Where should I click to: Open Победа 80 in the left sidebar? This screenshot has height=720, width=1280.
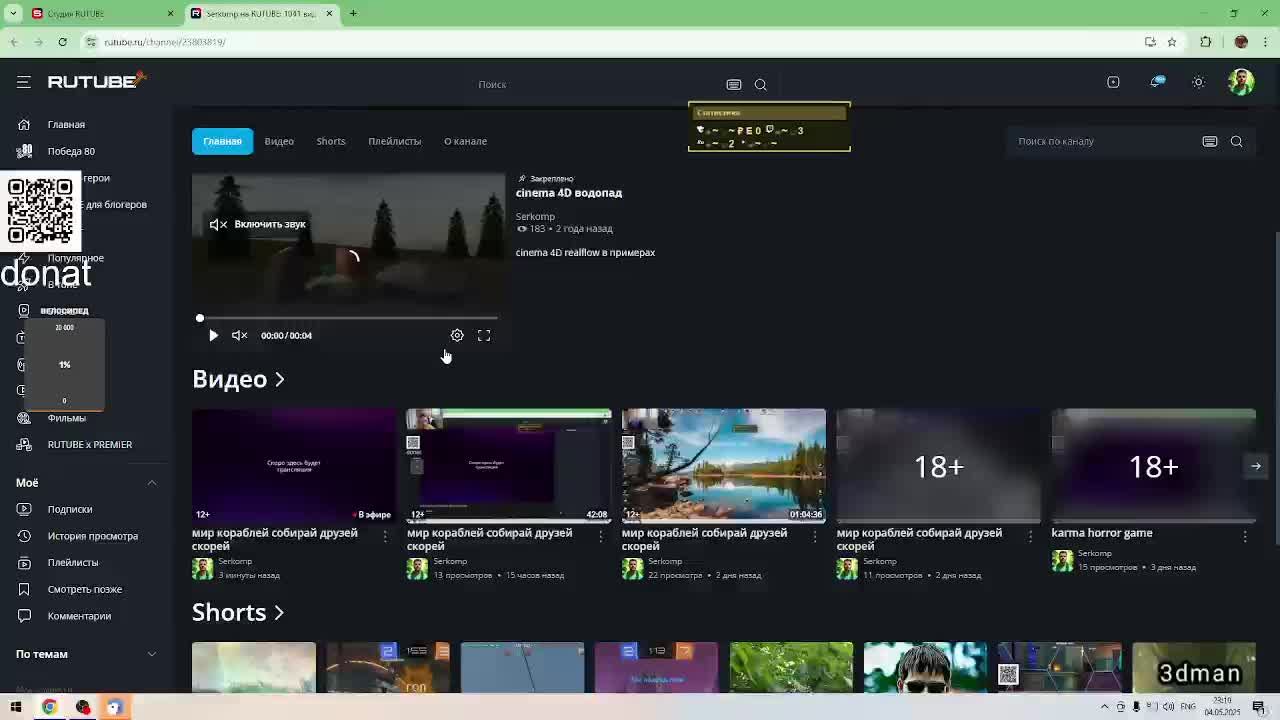click(71, 151)
